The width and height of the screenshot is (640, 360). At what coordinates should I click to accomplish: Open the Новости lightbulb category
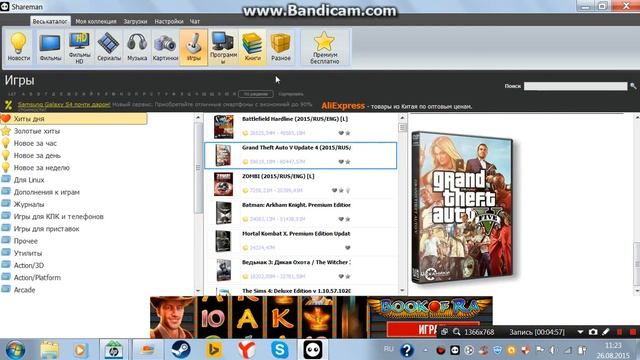point(18,47)
